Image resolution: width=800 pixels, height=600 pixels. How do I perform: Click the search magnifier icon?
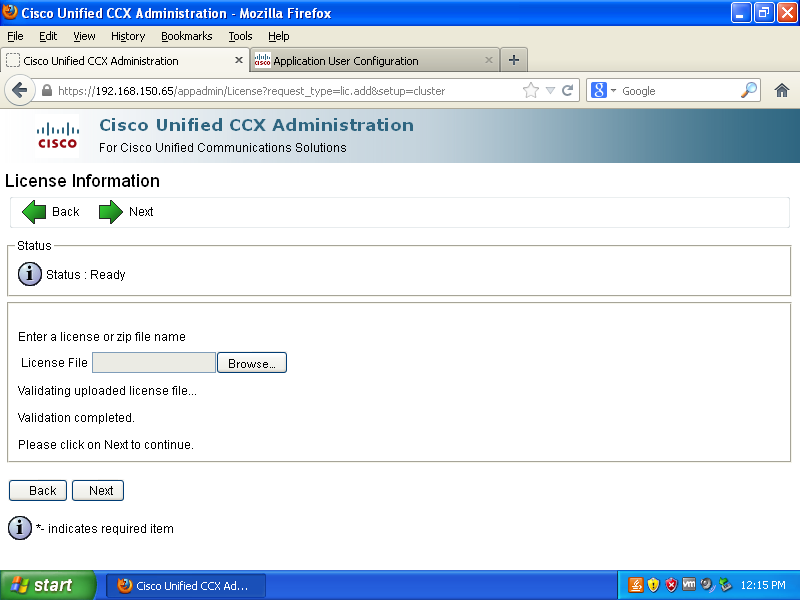(x=748, y=90)
